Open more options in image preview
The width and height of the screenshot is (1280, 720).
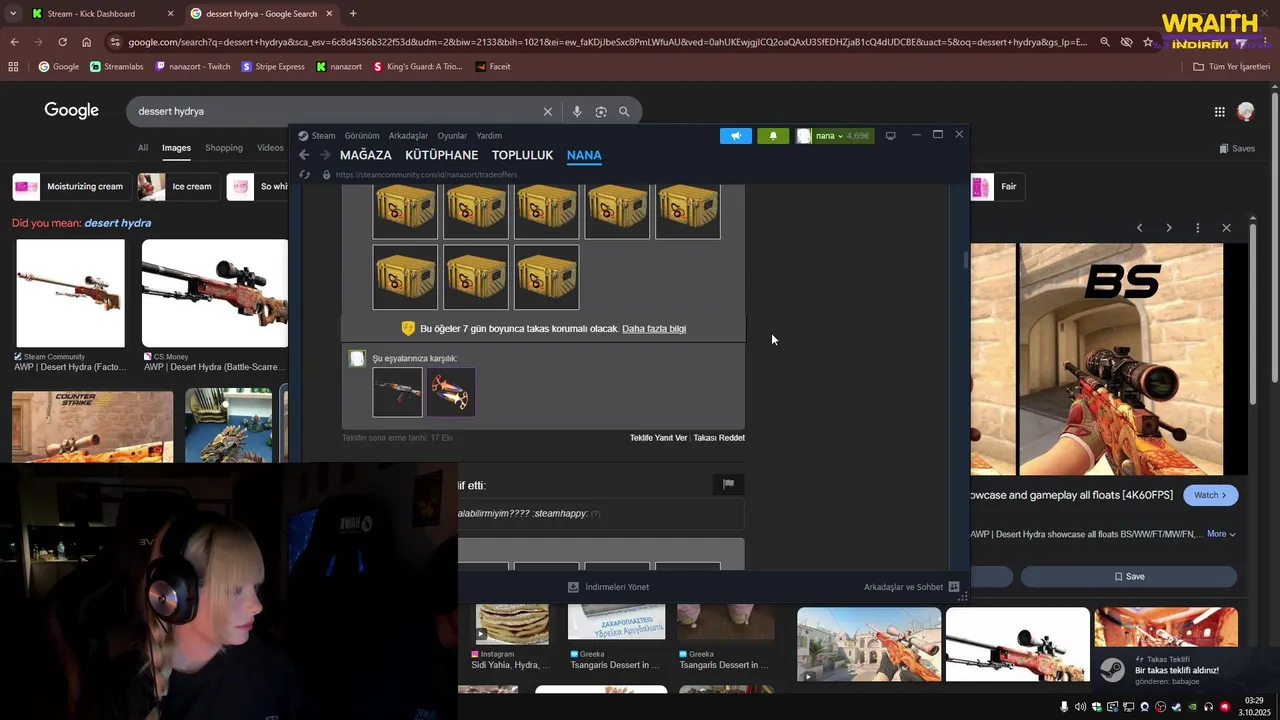click(x=1197, y=228)
